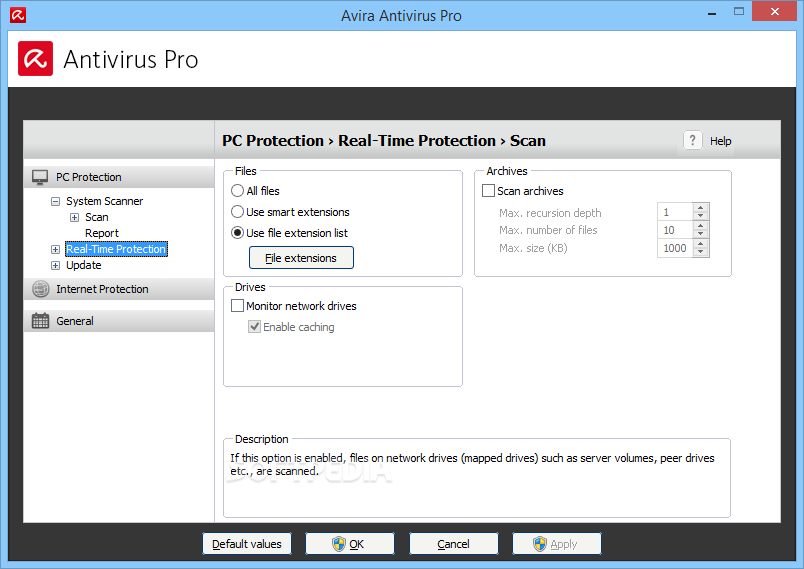Collapse the System Scanner tree node
This screenshot has width=804, height=569.
(55, 201)
